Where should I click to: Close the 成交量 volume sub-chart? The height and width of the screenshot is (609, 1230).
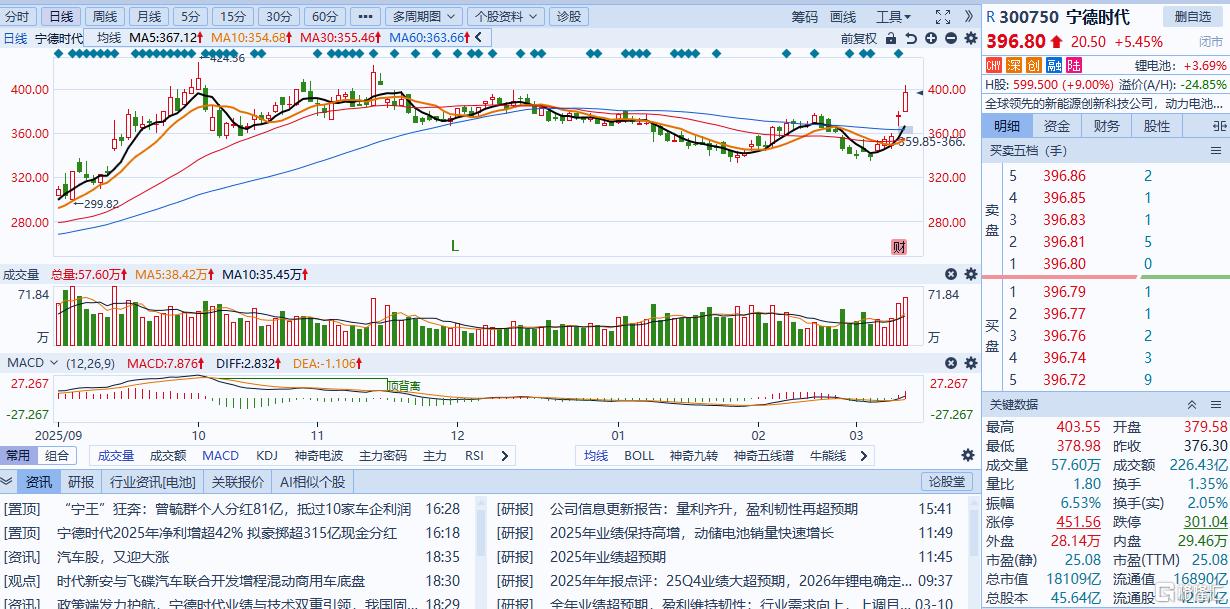[x=951, y=274]
